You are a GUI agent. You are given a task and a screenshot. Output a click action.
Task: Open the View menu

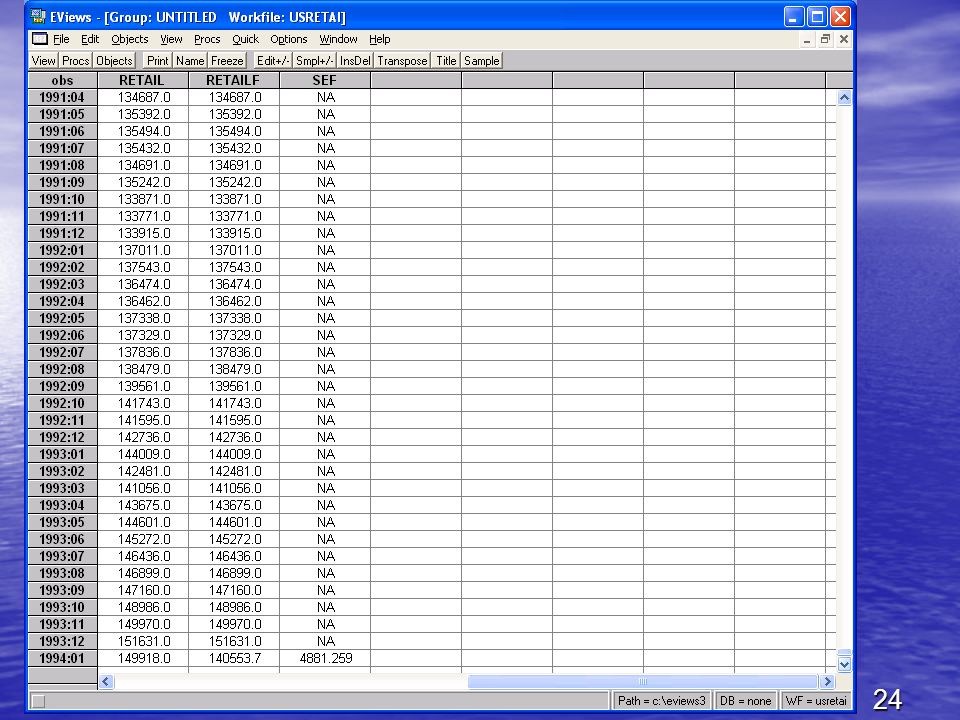171,39
